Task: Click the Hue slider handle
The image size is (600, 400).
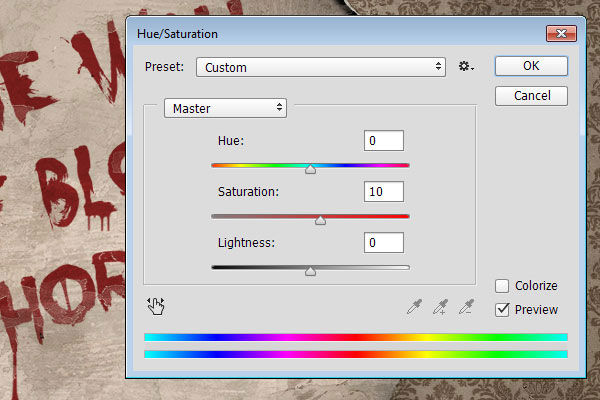Action: point(310,170)
